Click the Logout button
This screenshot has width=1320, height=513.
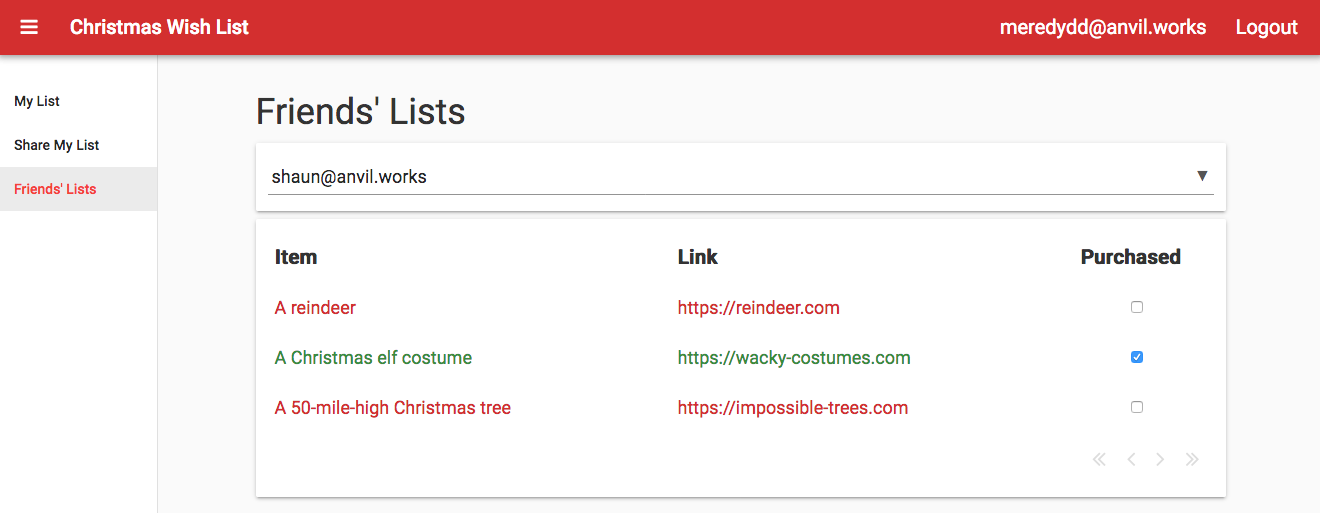point(1266,27)
